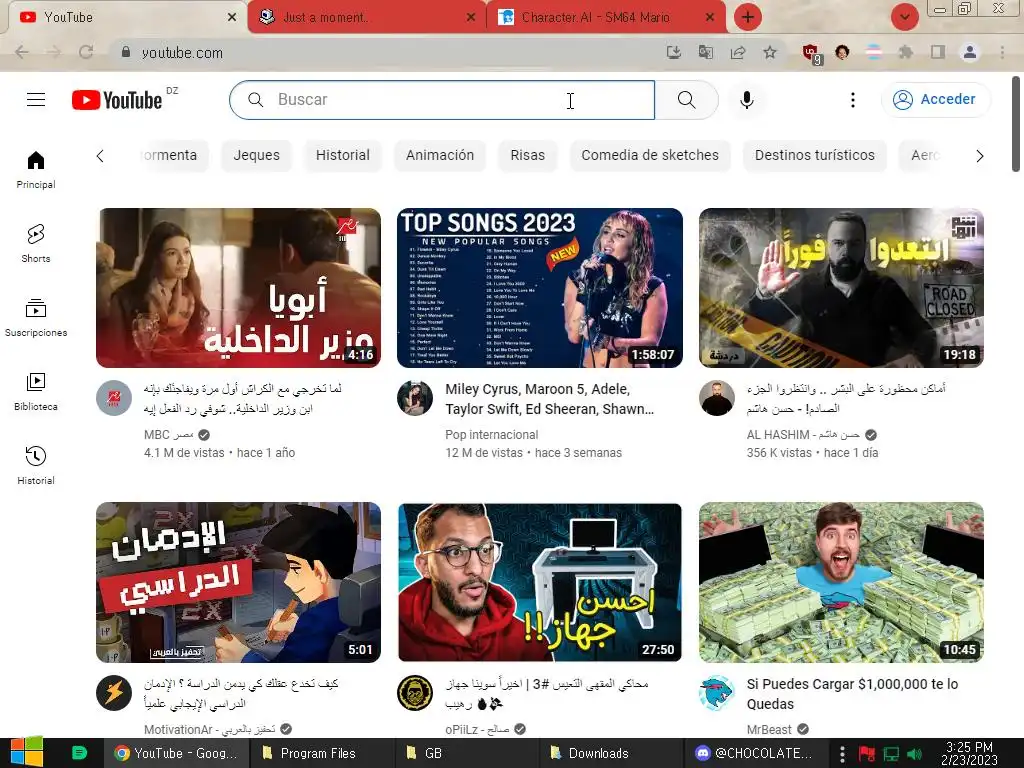The height and width of the screenshot is (768, 1024).
Task: Click MrBeast channel avatar
Action: [717, 693]
